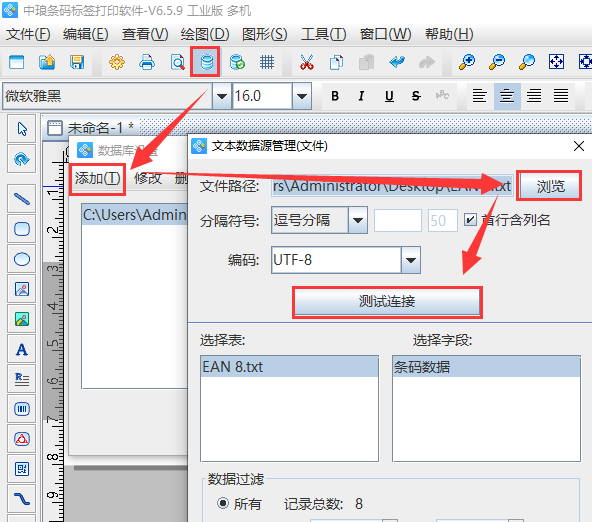Viewport: 592px width, 522px height.
Task: Click the 浏览 browse button
Action: click(x=550, y=186)
